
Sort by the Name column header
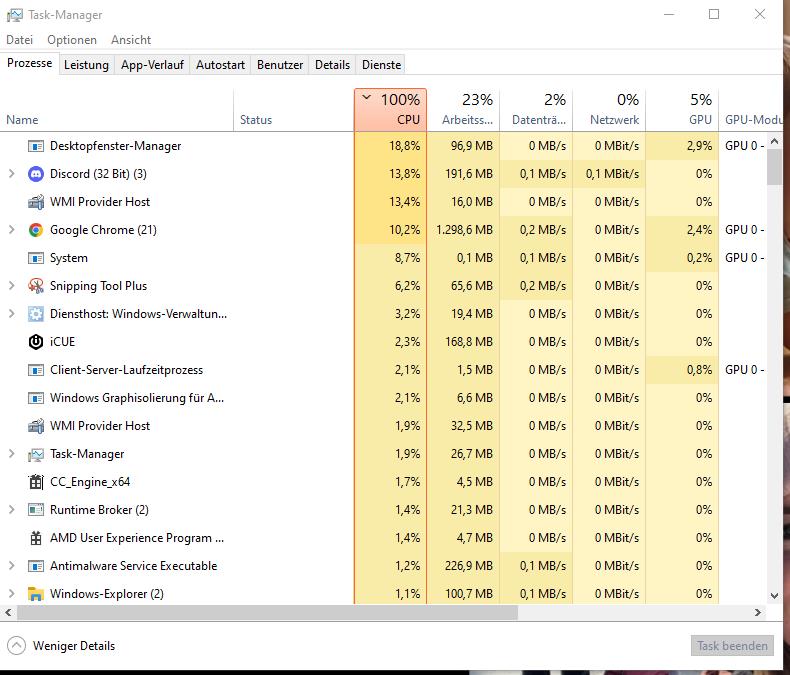[117, 110]
